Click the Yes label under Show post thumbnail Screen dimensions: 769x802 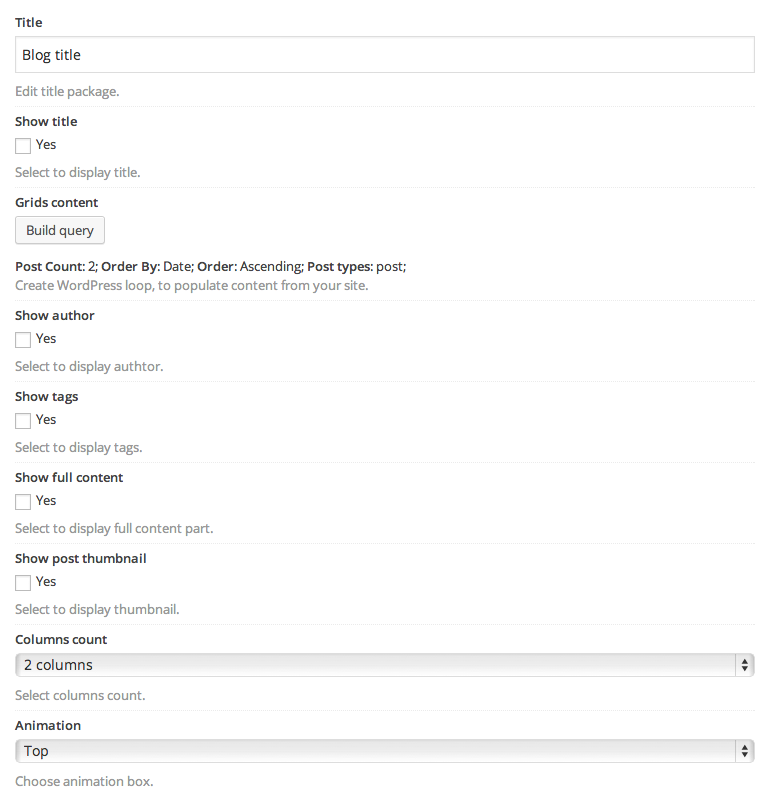tap(46, 582)
